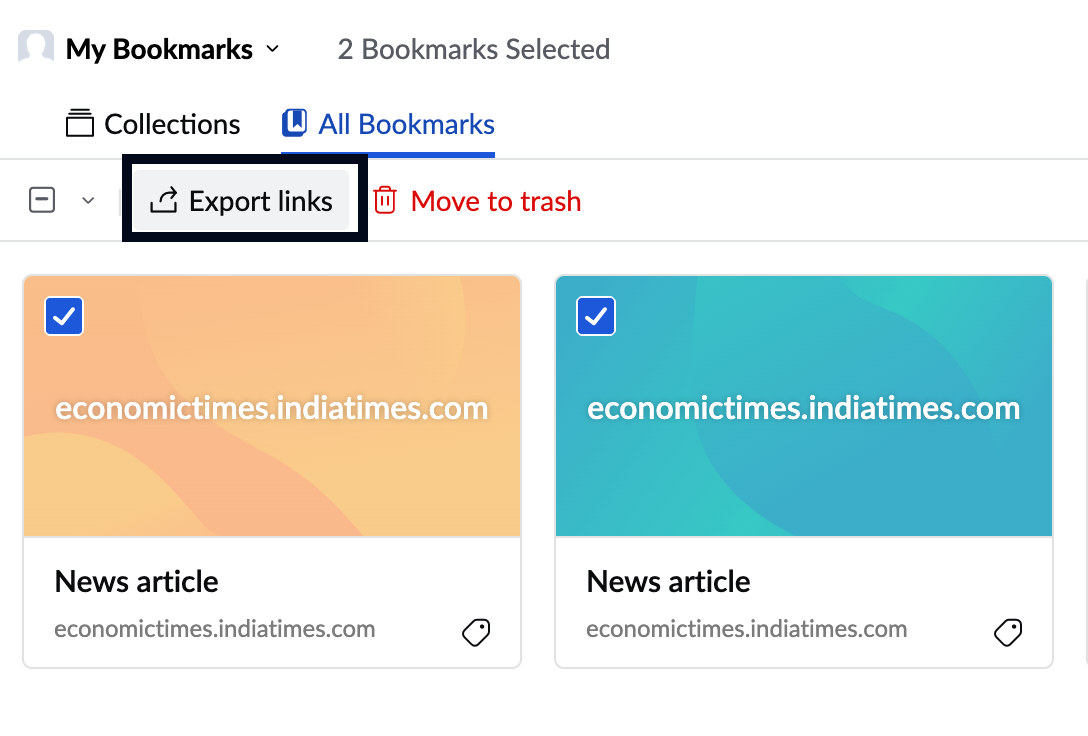This screenshot has width=1088, height=736.
Task: Click the tag icon on the teal card
Action: (1008, 632)
